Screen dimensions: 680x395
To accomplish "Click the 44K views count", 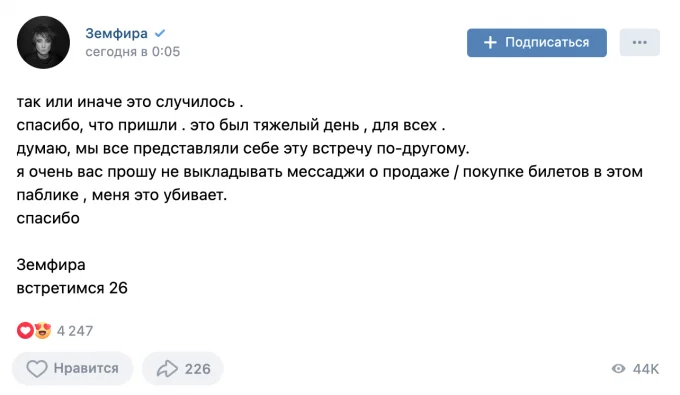I will (646, 369).
